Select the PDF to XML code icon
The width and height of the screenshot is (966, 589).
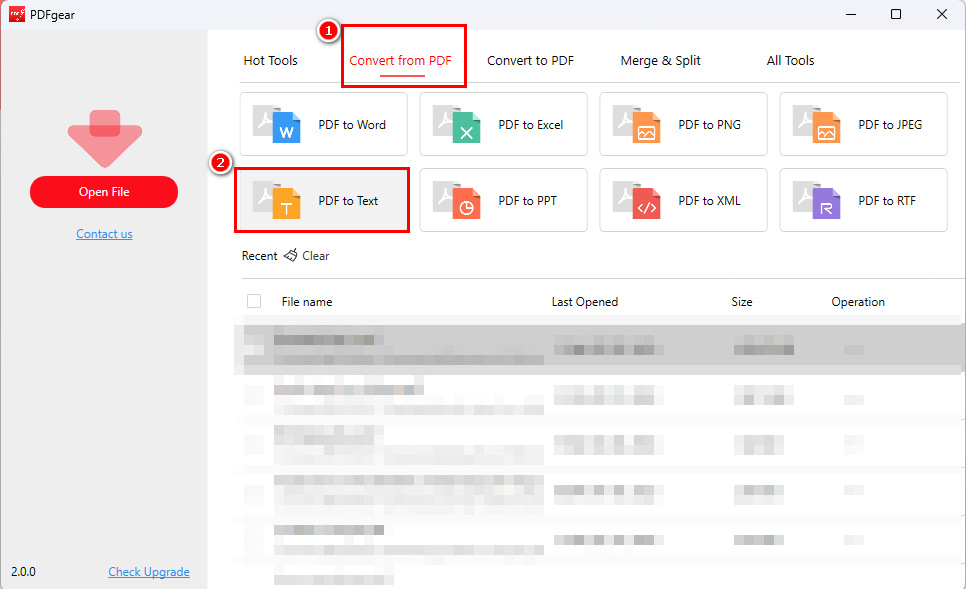click(x=636, y=200)
